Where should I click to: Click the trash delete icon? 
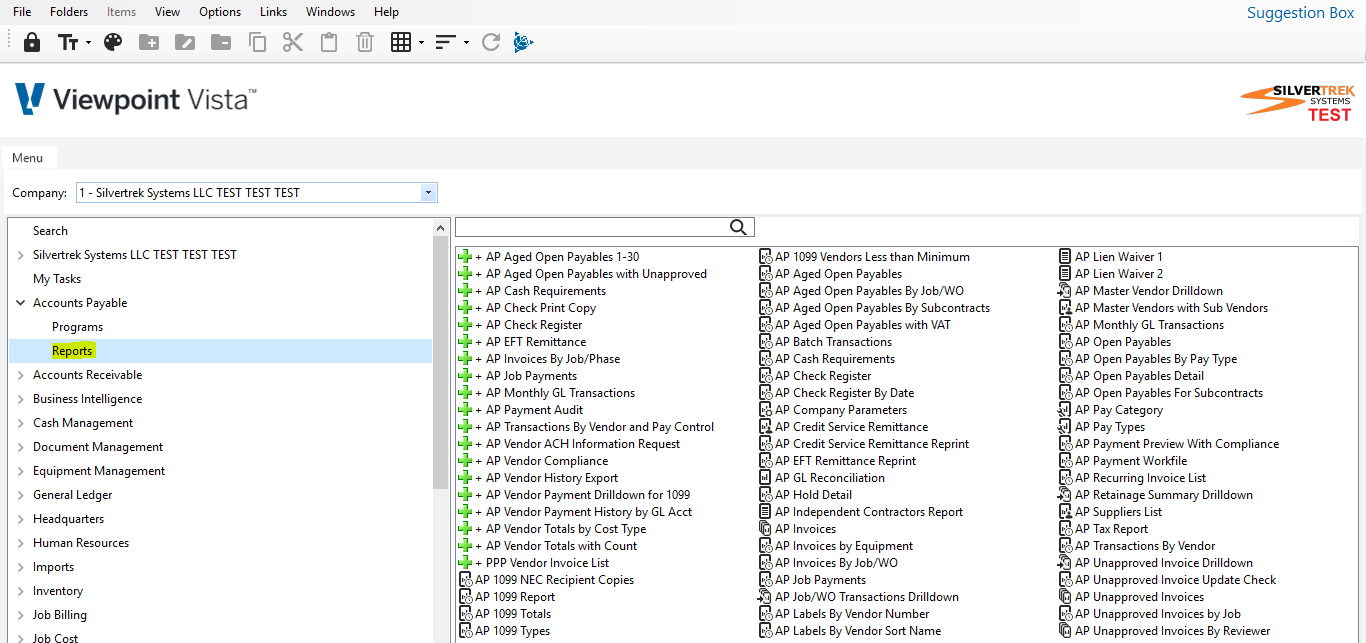(365, 42)
